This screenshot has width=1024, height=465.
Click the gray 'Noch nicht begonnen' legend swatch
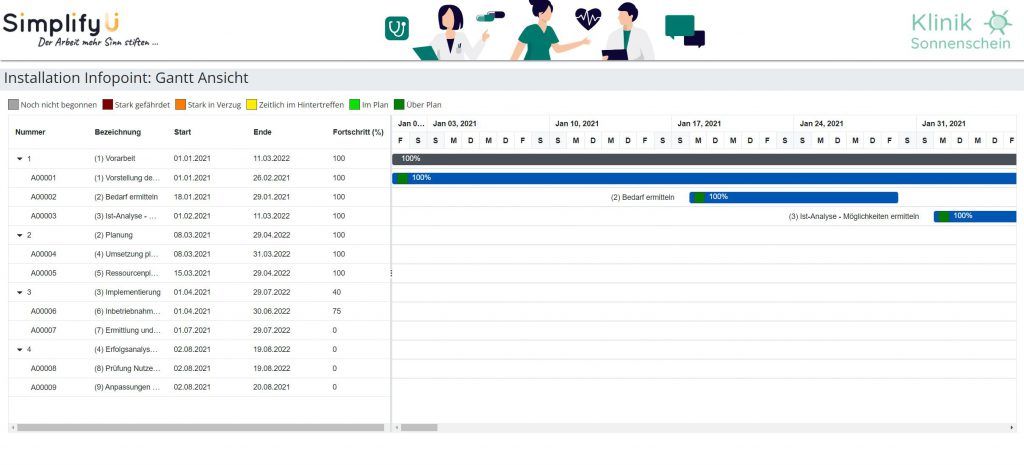[13, 104]
